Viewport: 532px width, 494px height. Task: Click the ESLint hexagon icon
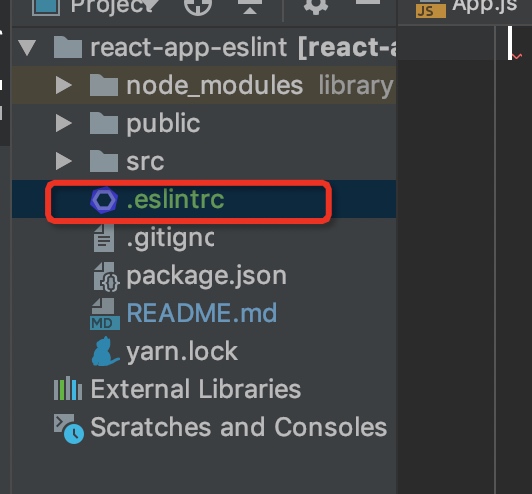click(x=104, y=200)
